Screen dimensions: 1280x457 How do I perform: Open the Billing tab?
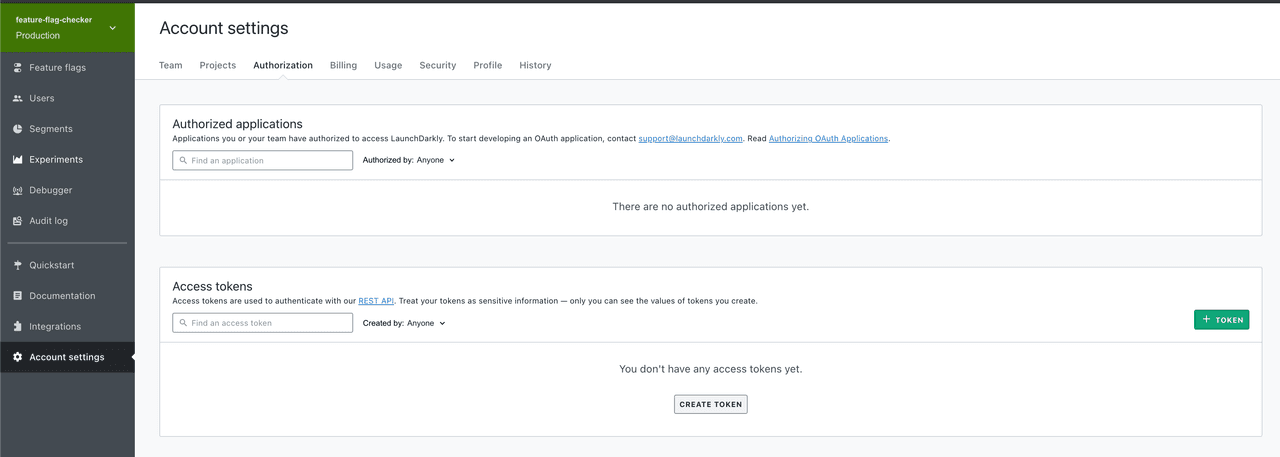coord(343,65)
